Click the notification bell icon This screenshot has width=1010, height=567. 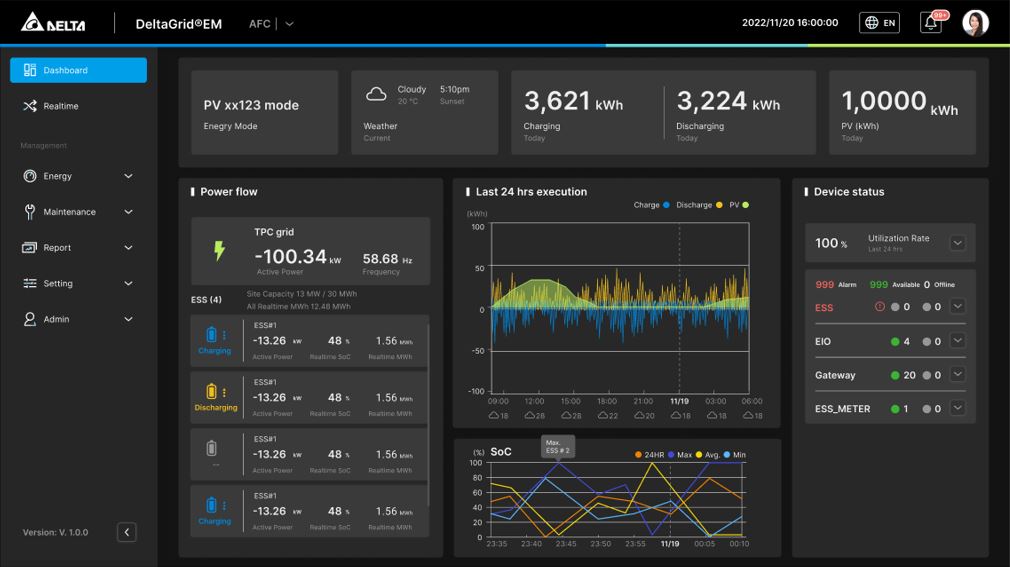pos(931,23)
